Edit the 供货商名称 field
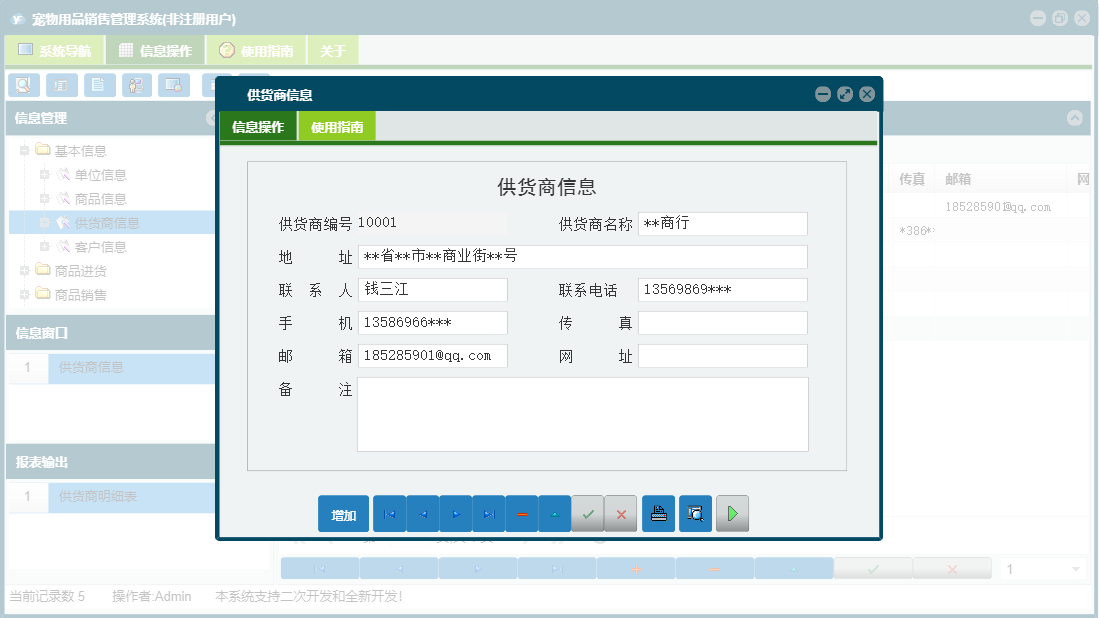The image size is (1099, 618). [x=723, y=224]
